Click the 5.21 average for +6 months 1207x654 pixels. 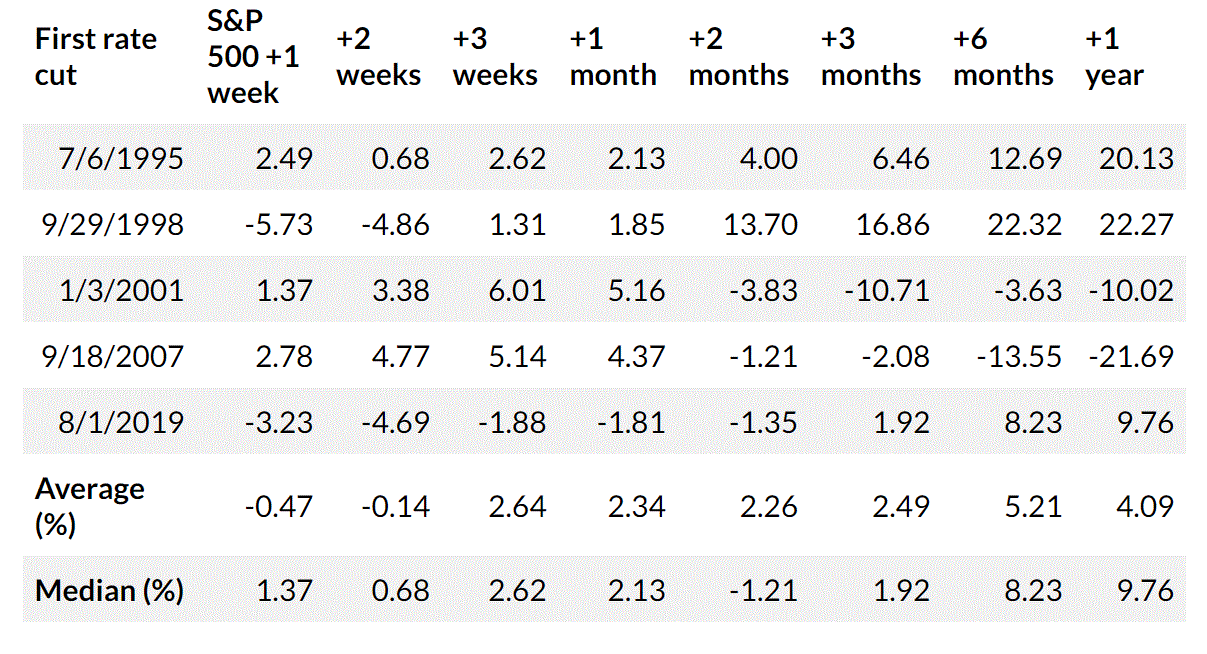(1033, 506)
